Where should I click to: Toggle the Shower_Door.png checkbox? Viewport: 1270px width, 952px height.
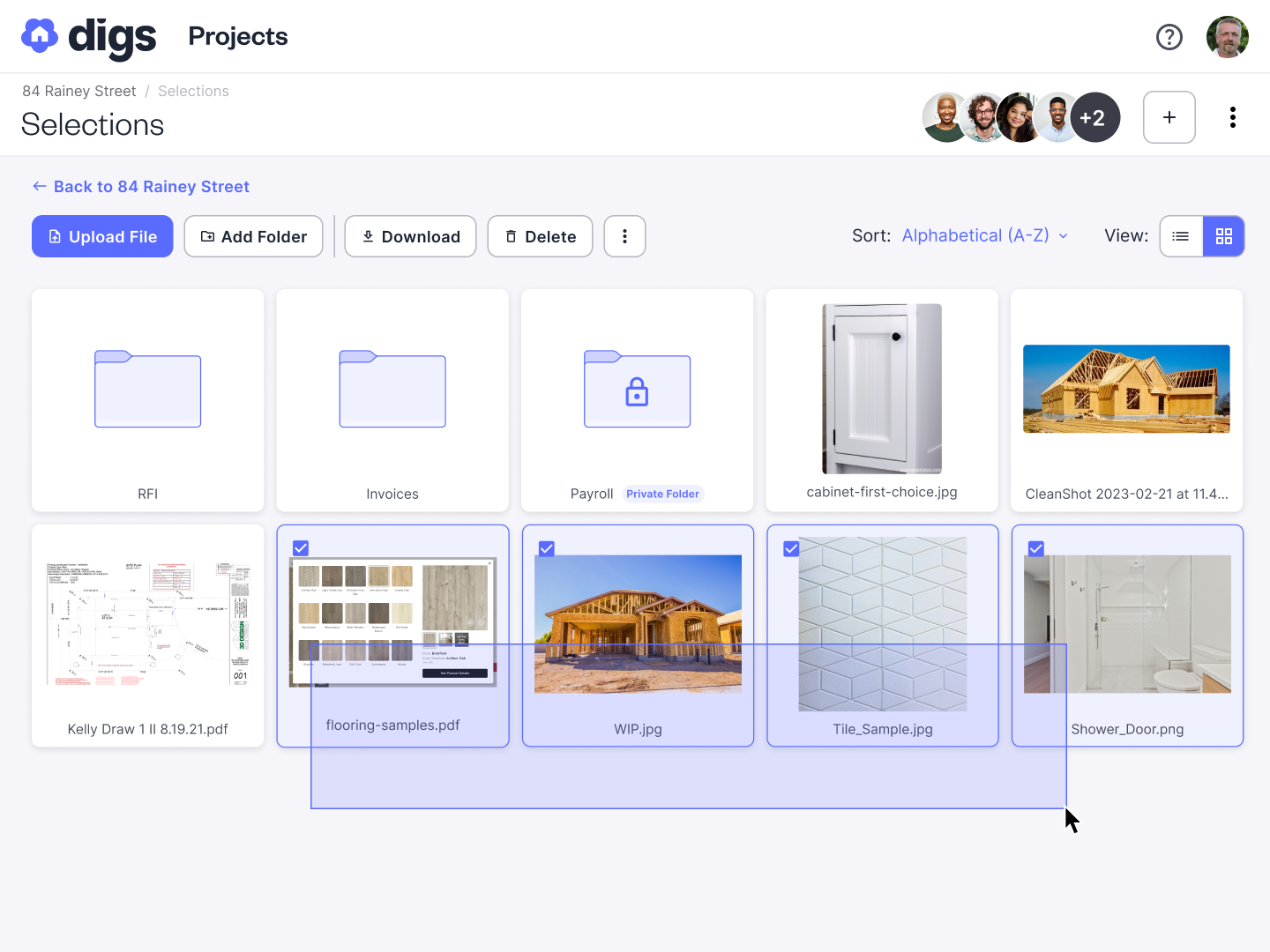coord(1036,548)
